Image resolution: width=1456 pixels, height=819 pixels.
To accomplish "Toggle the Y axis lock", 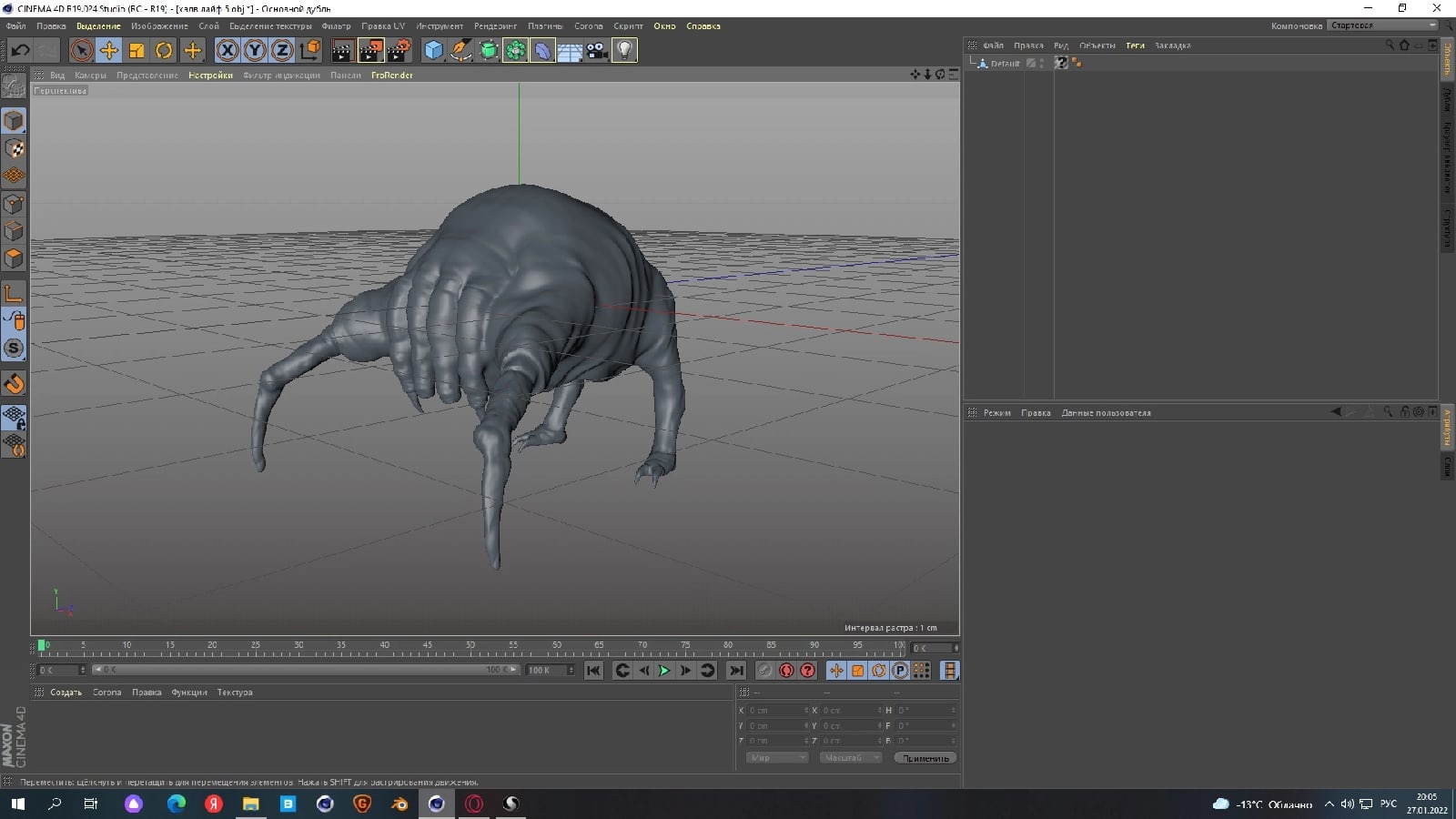I will coord(255,50).
